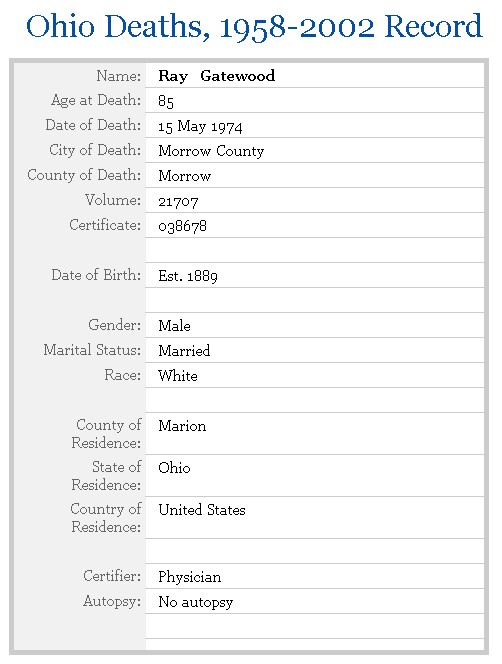
Task: Click the Date of Birth: label
Action: [96, 275]
